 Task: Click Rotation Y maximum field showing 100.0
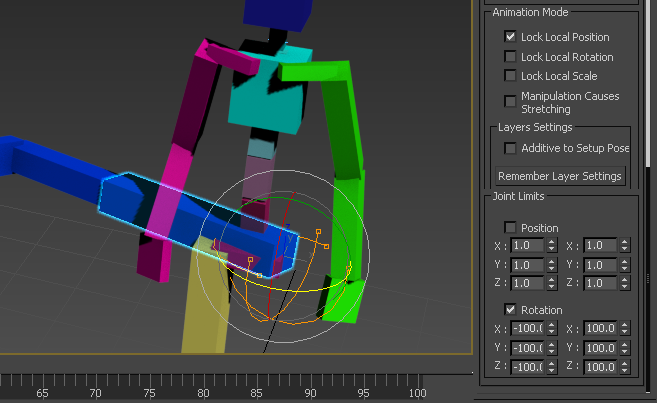point(600,348)
